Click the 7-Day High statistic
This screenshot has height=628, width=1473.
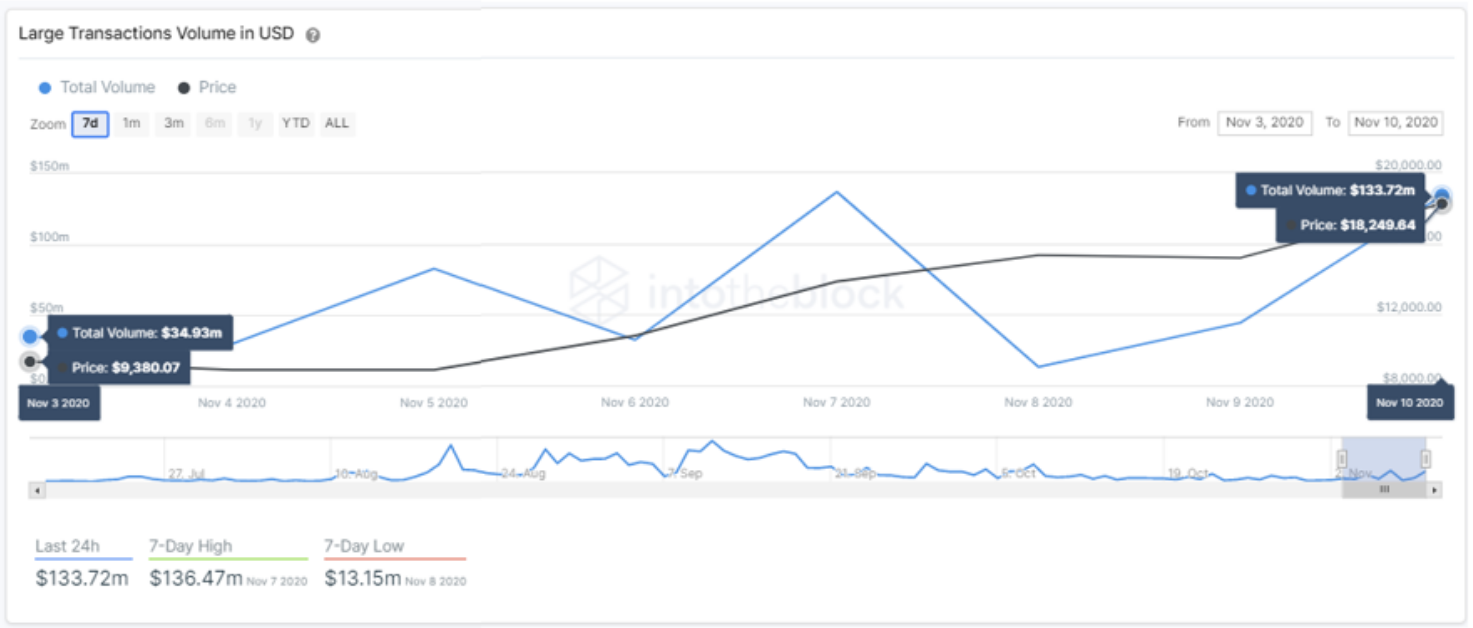pos(228,565)
